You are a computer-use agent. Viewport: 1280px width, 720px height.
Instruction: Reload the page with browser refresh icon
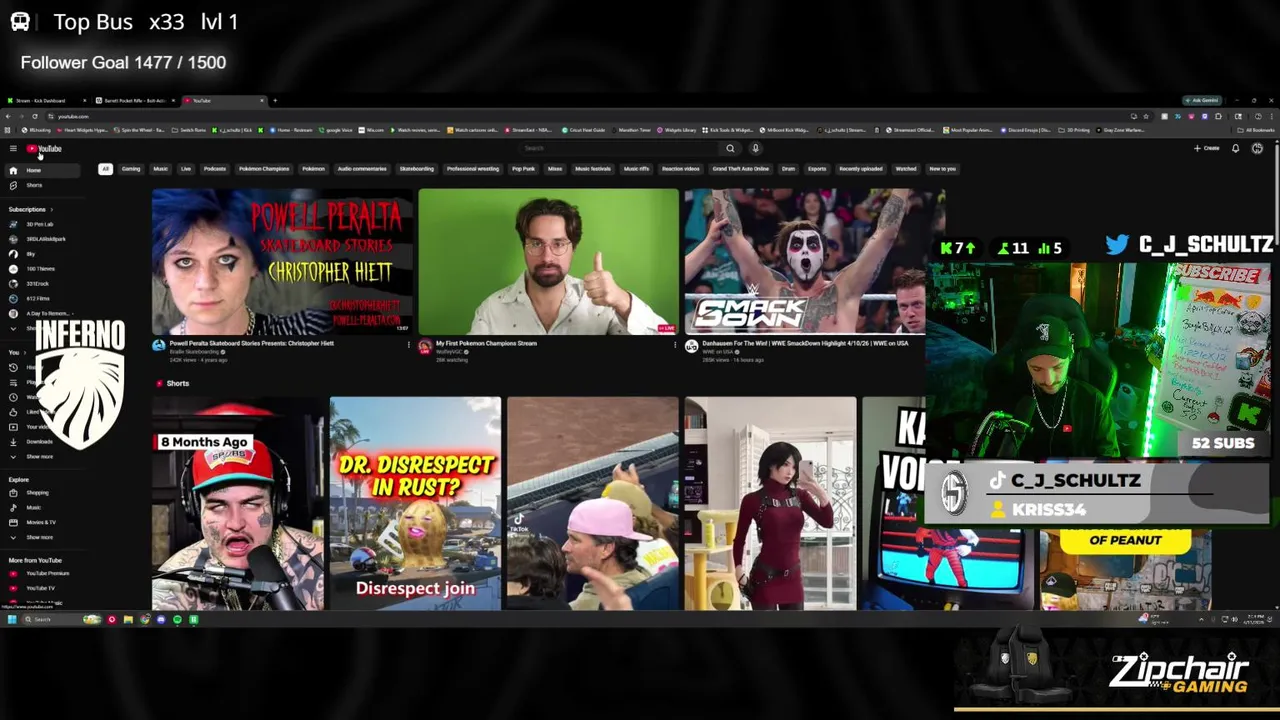[x=35, y=116]
